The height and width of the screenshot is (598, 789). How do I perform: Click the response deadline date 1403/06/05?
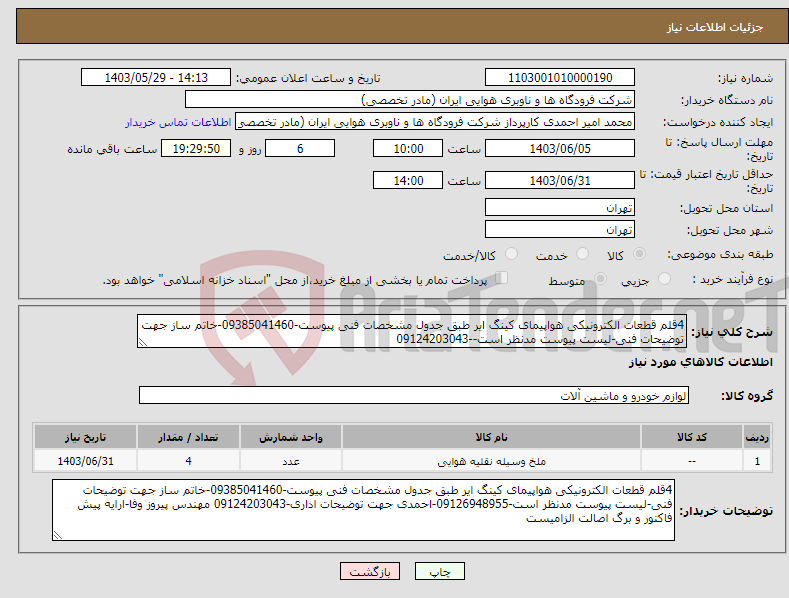pyautogui.click(x=560, y=148)
